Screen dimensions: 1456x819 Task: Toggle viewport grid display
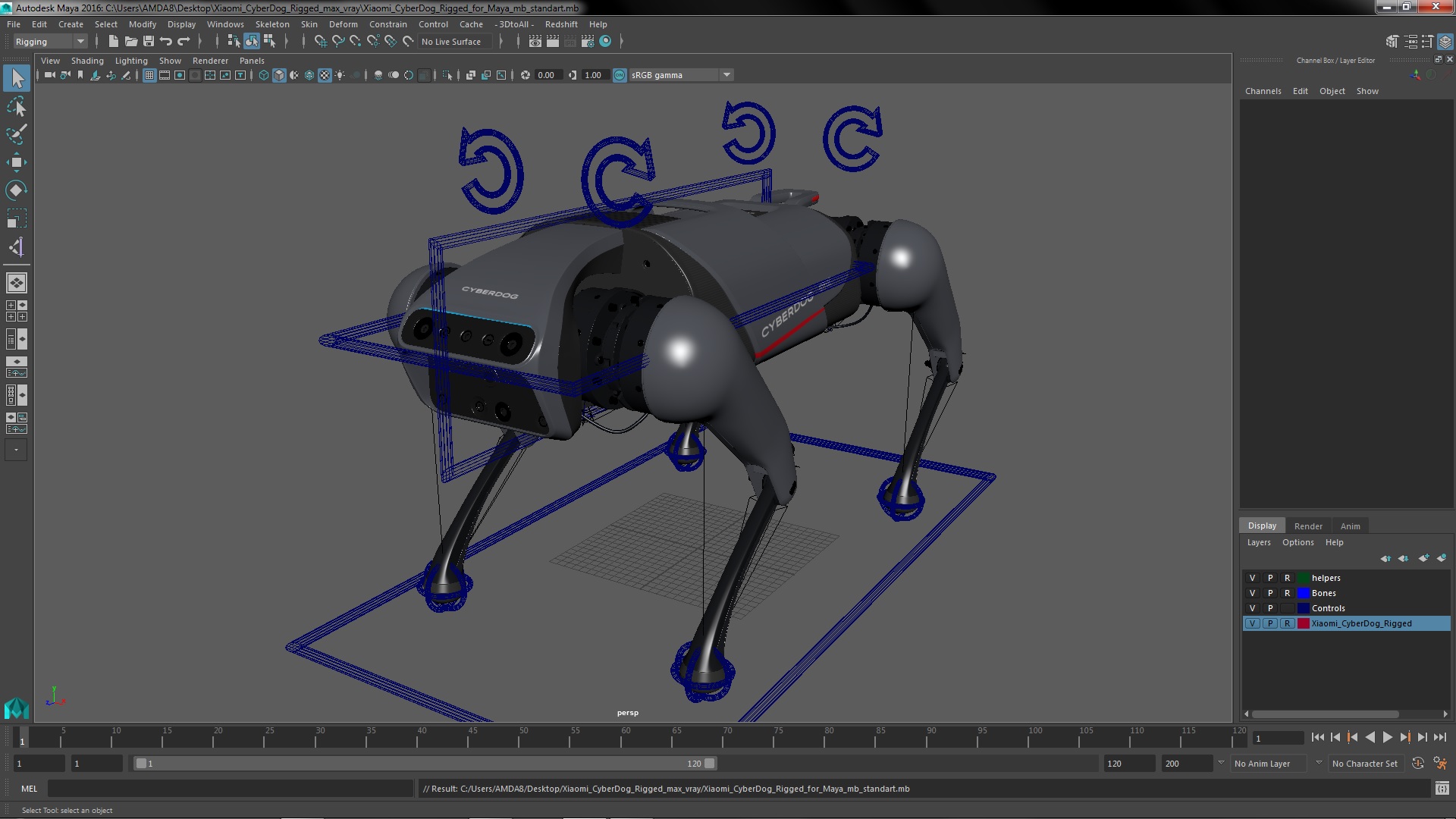[149, 75]
